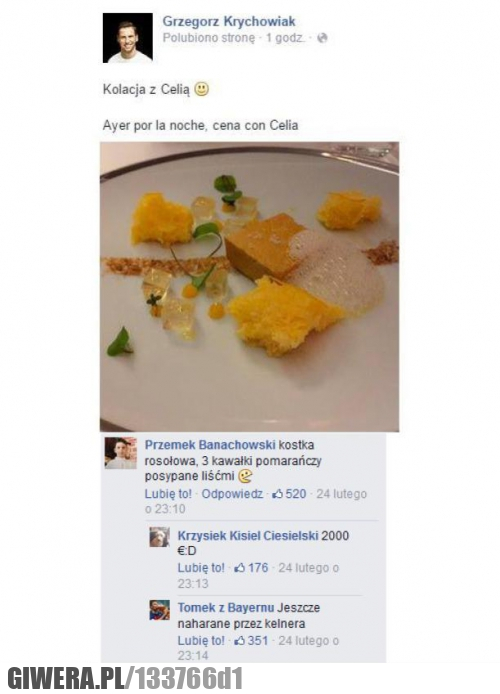The height and width of the screenshot is (694, 500).
Task: Click 'Odpowiedz' under Przemek's comment
Action: (x=232, y=494)
